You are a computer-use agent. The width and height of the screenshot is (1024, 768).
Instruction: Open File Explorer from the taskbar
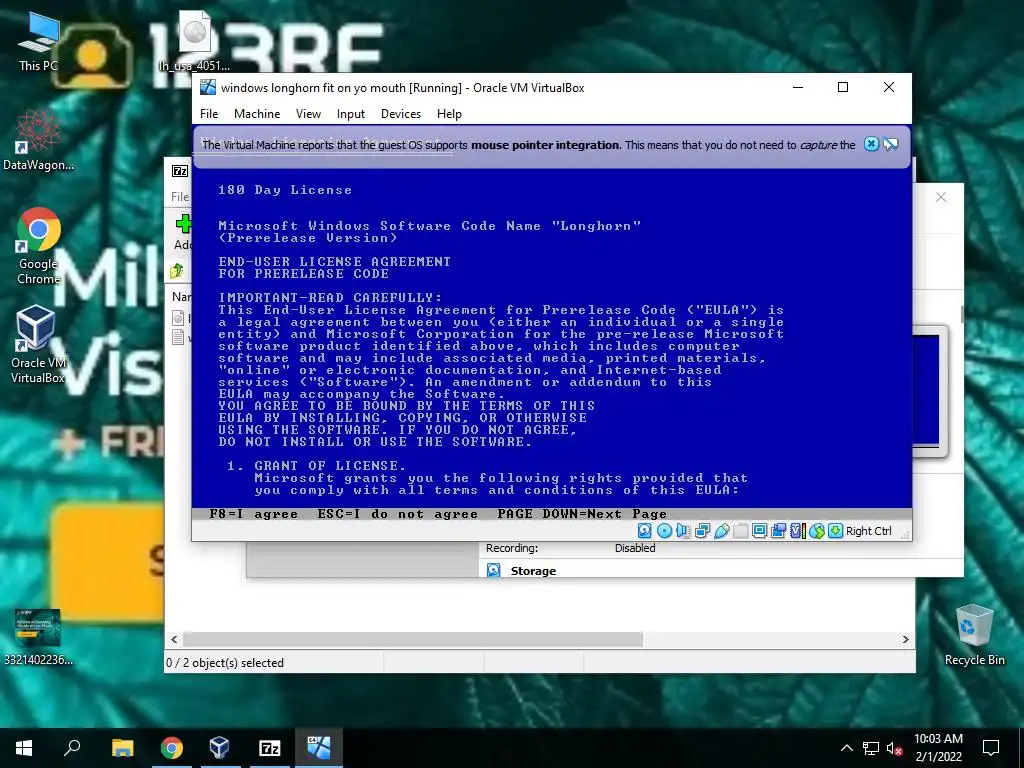[x=122, y=748]
